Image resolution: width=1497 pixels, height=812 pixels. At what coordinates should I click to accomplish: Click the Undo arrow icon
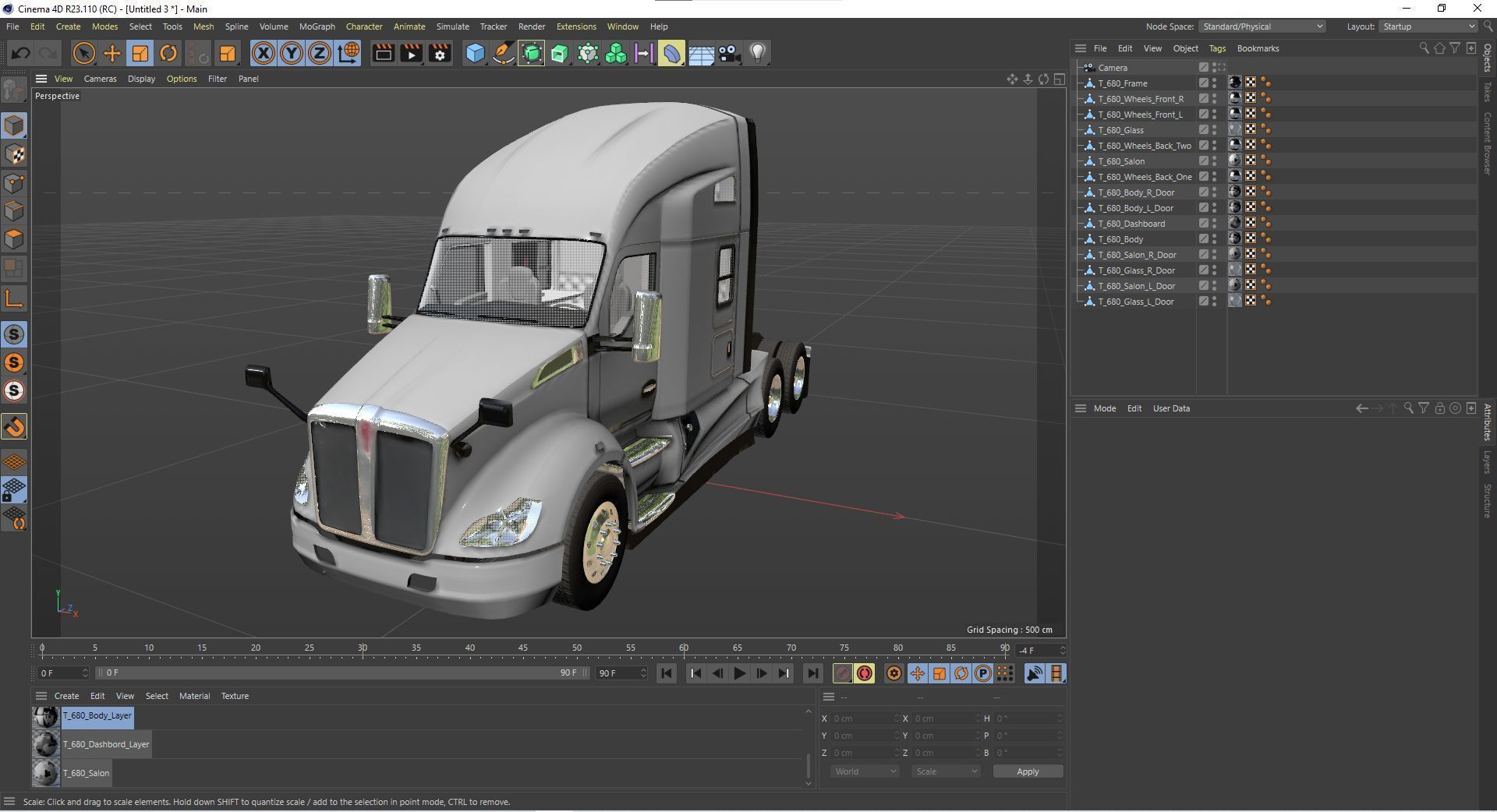click(x=21, y=53)
